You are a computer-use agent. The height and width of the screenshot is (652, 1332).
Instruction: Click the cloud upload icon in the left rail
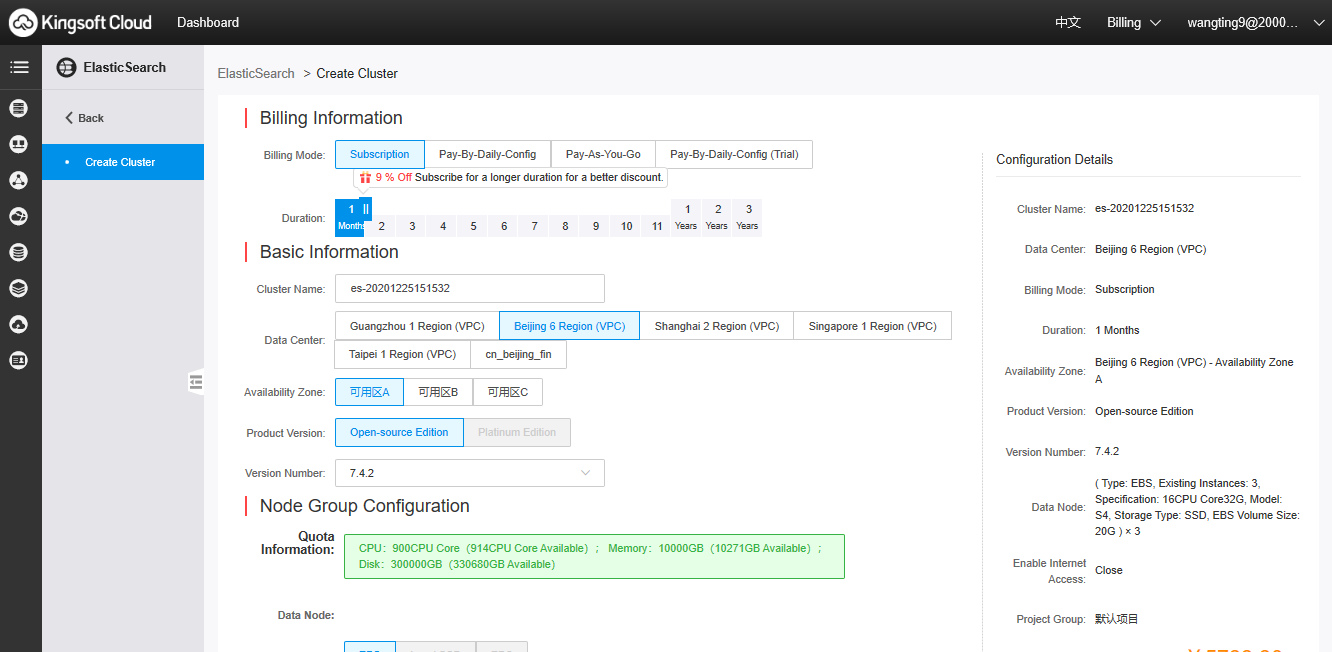[18, 324]
